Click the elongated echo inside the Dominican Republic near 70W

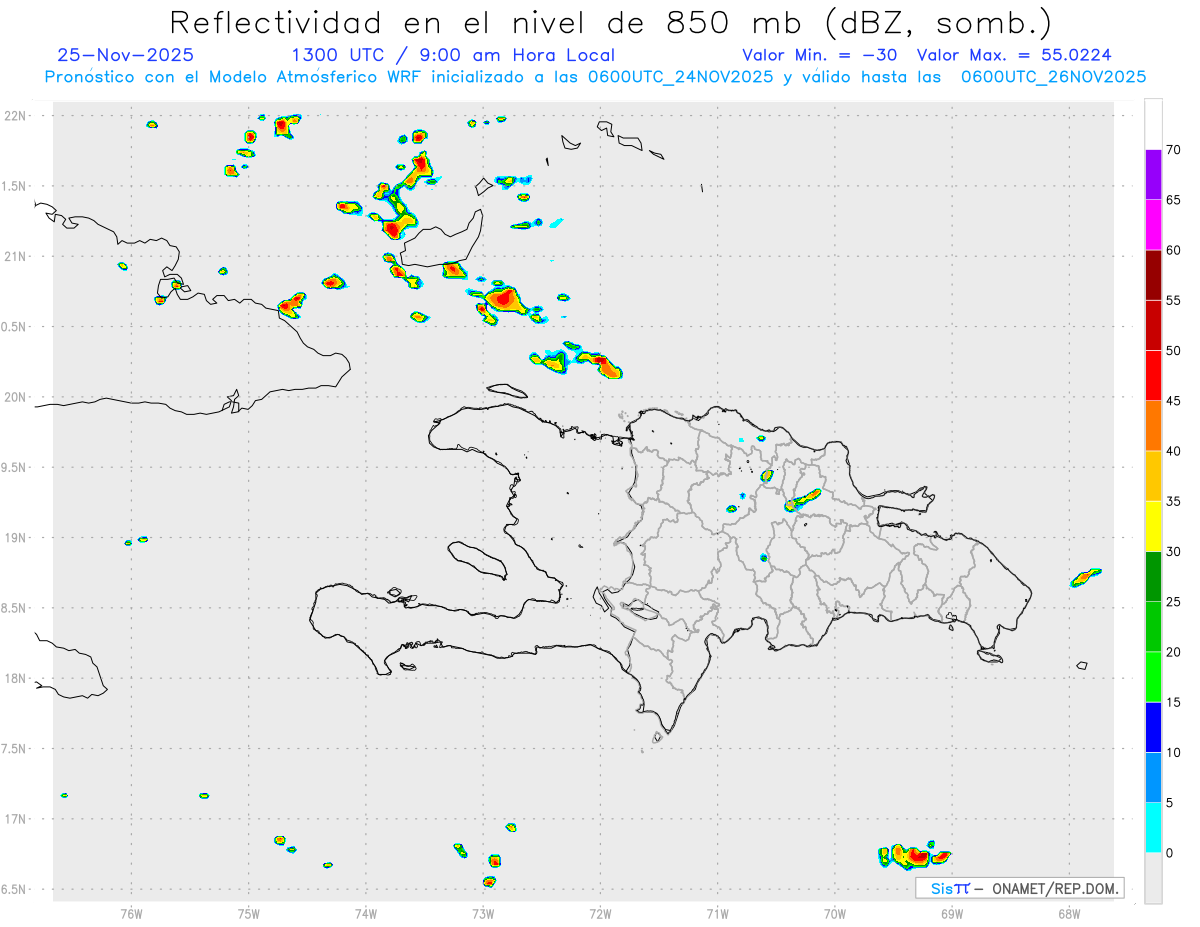pos(802,500)
